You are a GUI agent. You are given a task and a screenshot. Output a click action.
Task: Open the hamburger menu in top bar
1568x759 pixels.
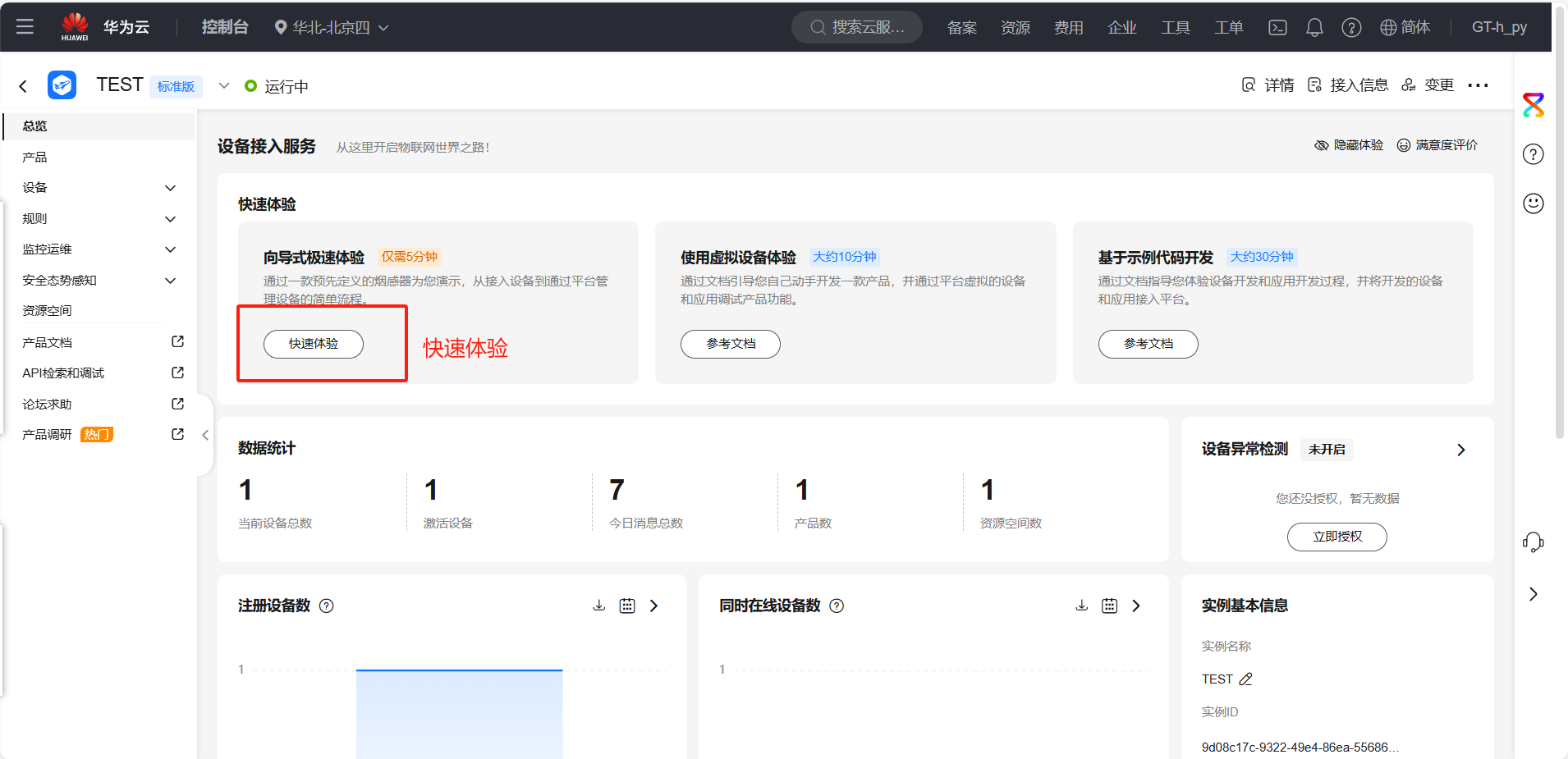pos(25,26)
